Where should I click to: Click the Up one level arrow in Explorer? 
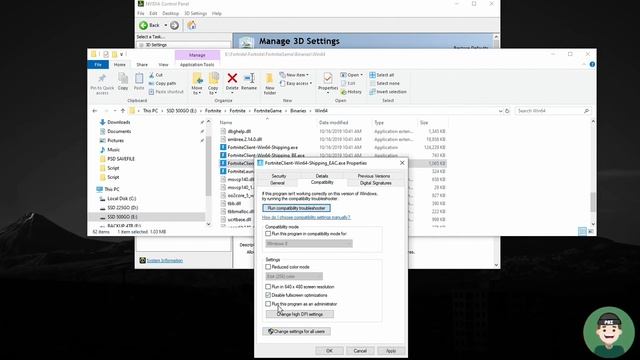click(x=123, y=111)
